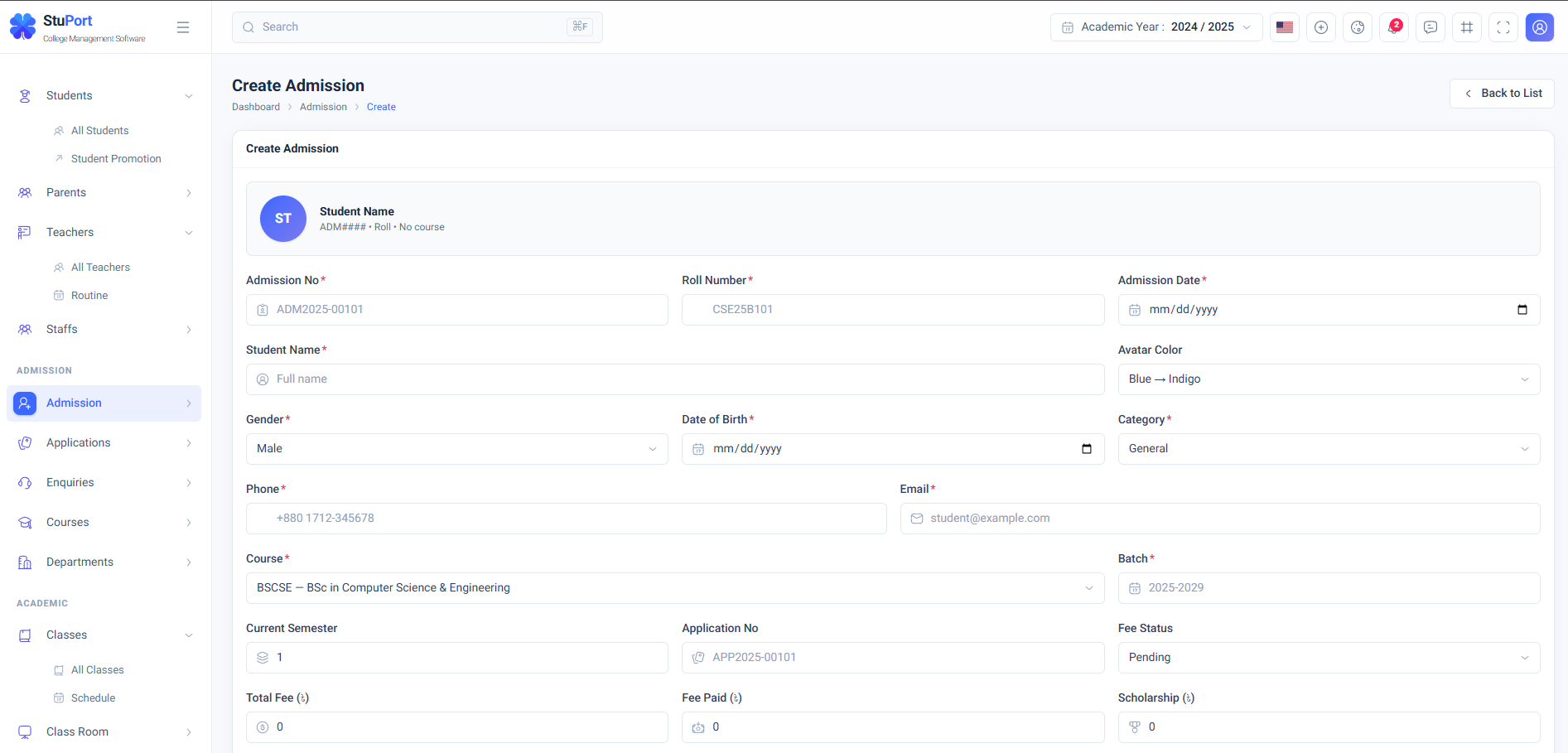Open Schedule menu item
The image size is (1568, 753).
click(93, 698)
